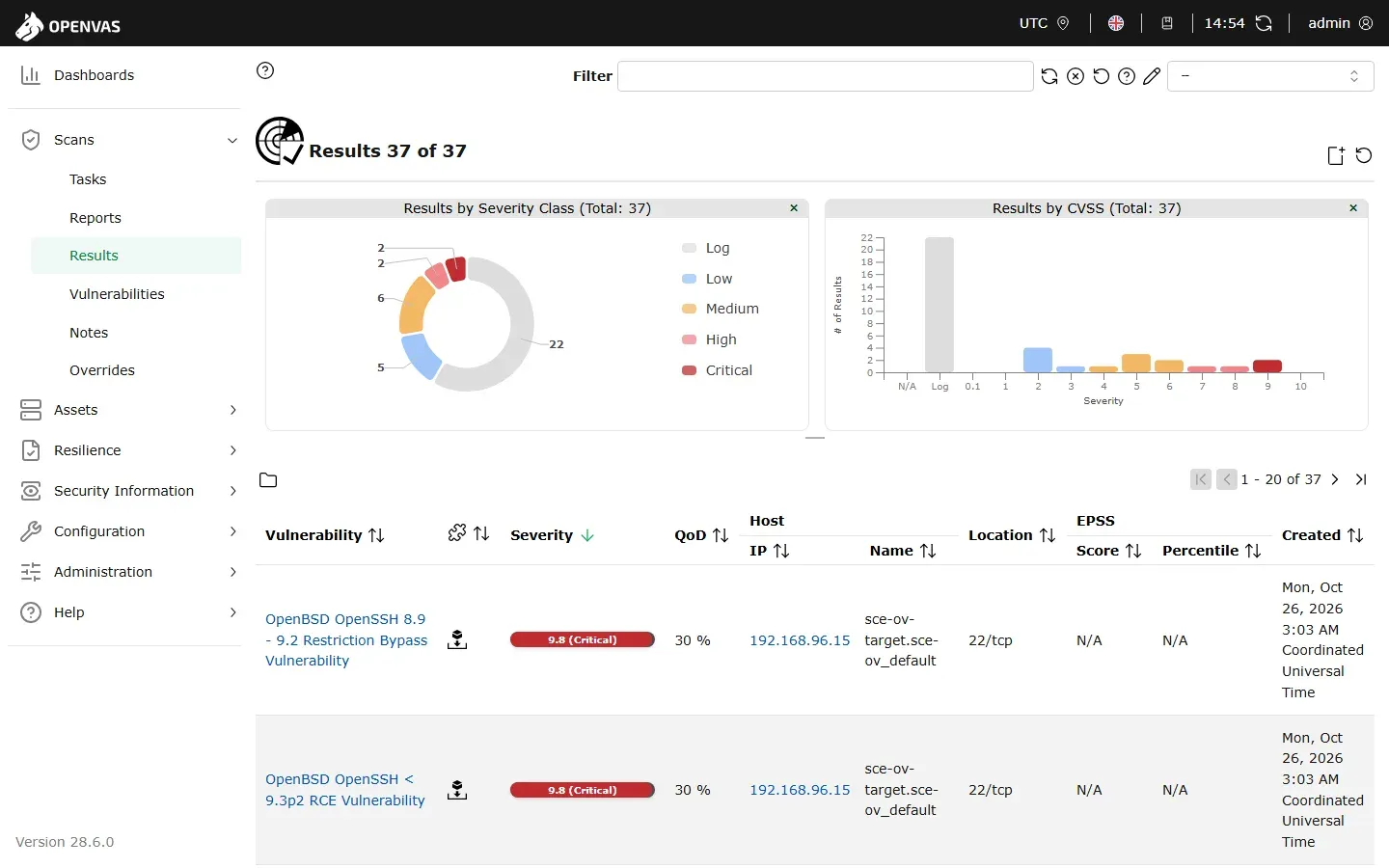Click the language flag icon in header
The height and width of the screenshot is (868, 1389).
click(1116, 23)
